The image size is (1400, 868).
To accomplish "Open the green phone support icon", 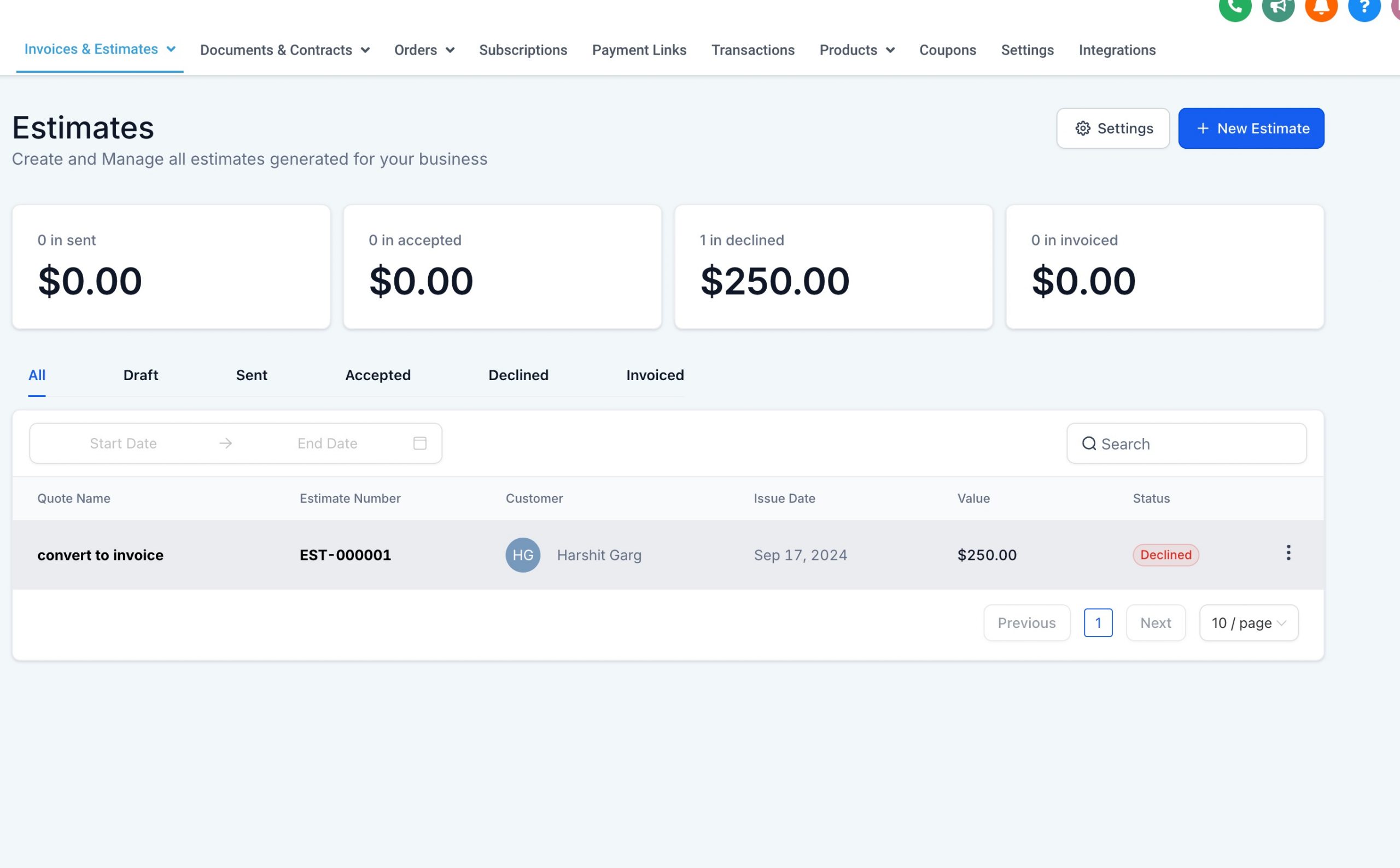I will pyautogui.click(x=1235, y=8).
